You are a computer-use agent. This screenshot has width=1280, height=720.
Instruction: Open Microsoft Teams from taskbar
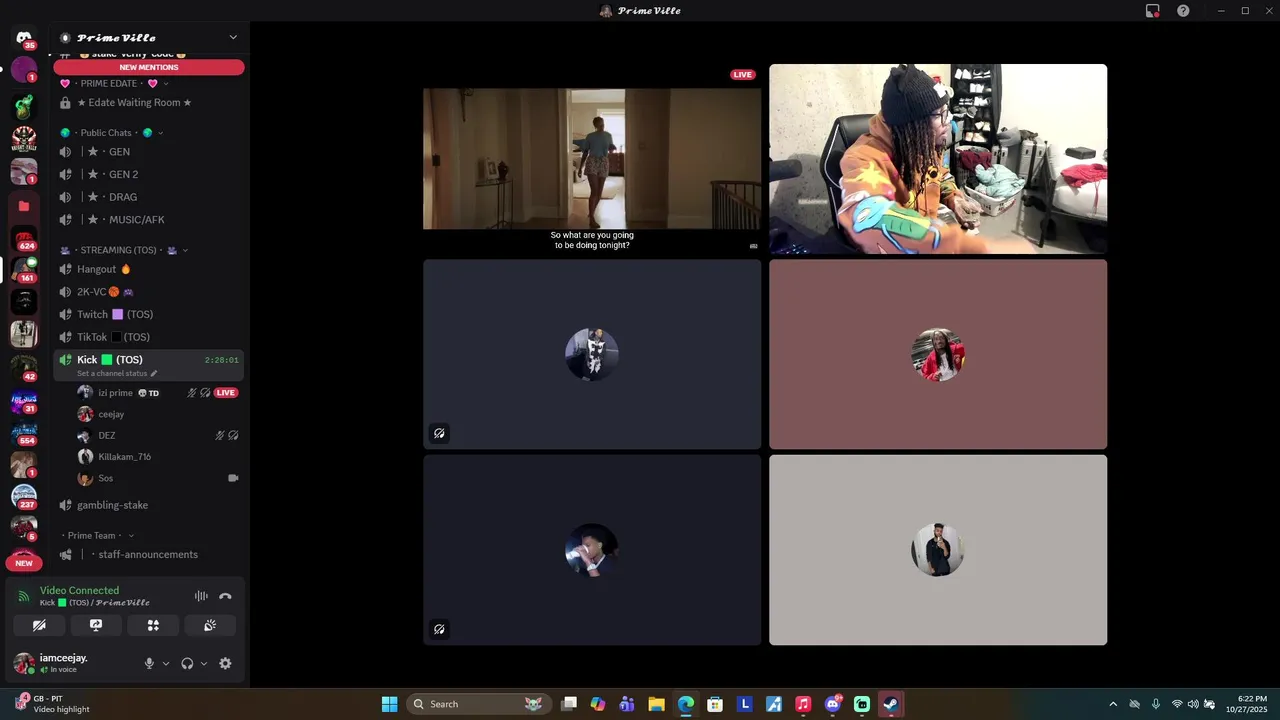[x=627, y=704]
